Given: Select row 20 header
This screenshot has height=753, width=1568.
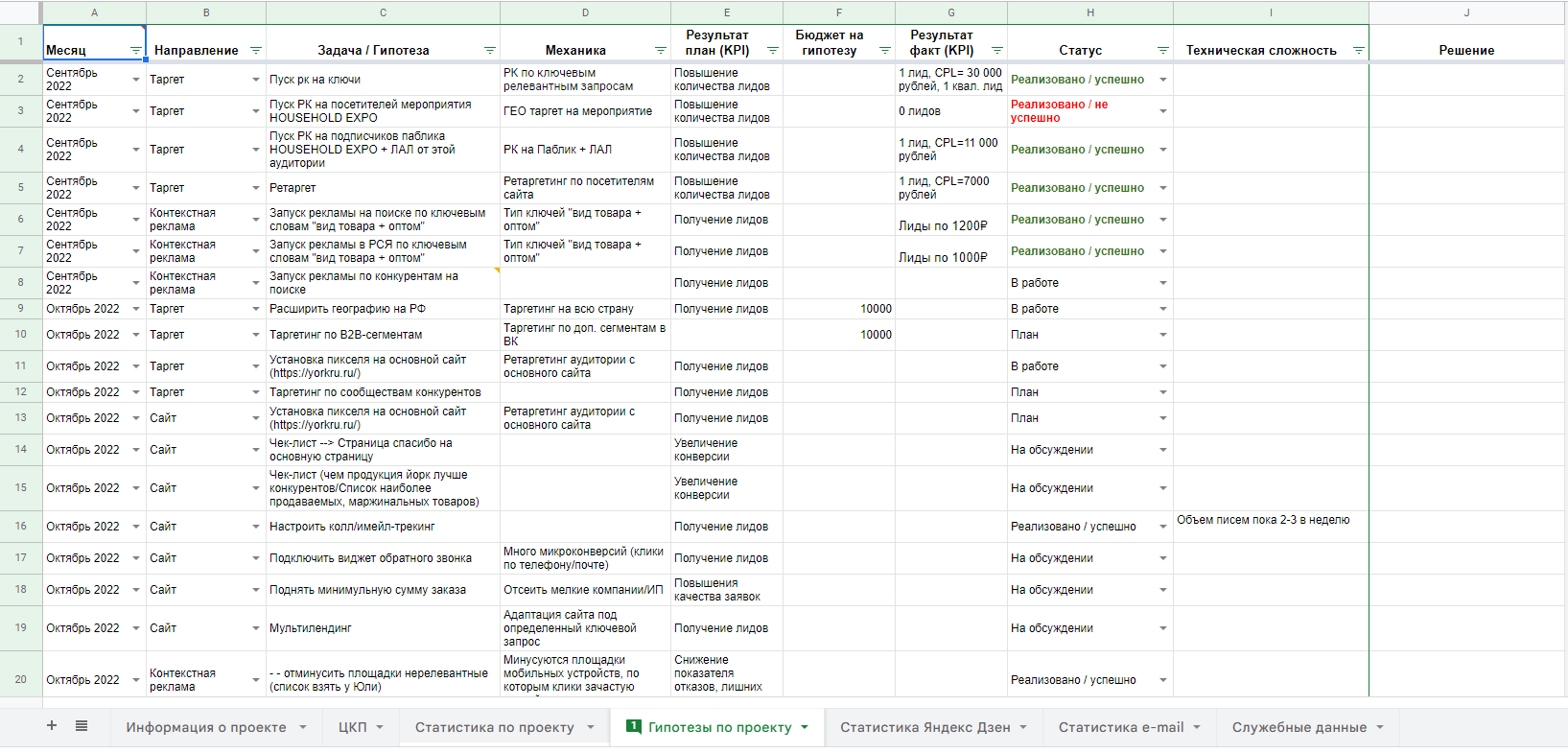Looking at the screenshot, I should pos(21,679).
